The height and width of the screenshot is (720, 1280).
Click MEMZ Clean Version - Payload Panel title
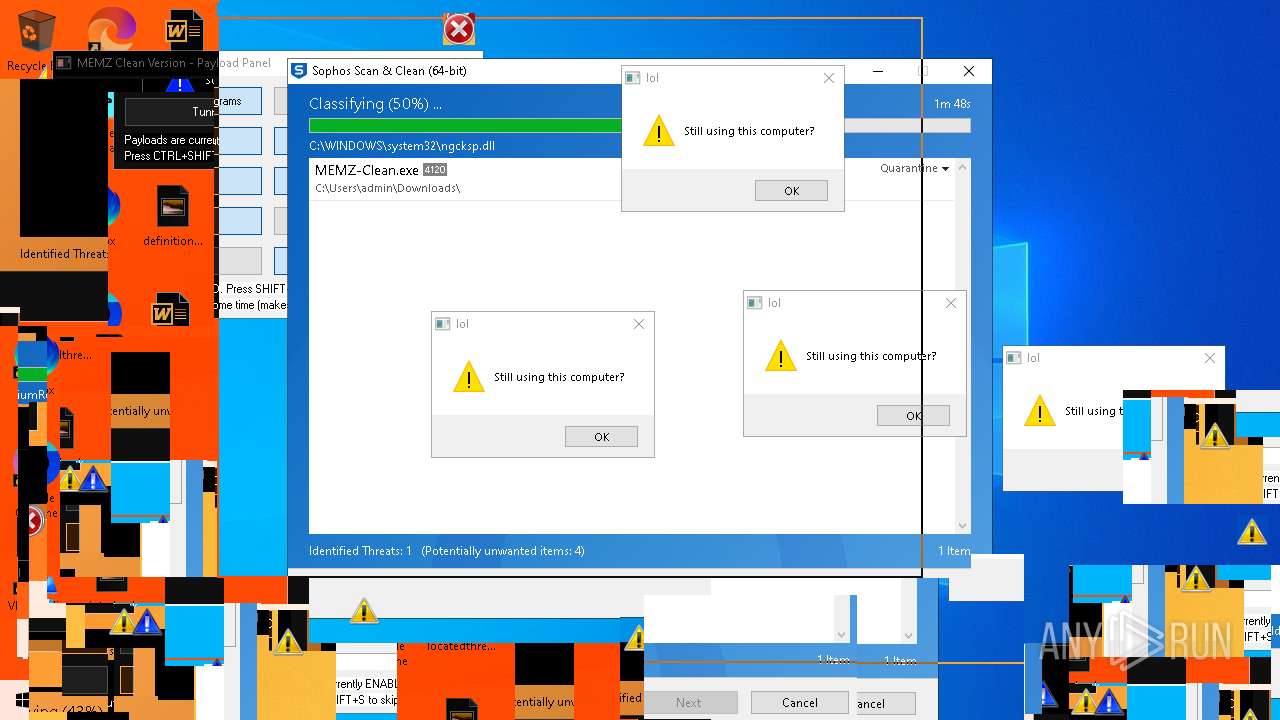point(174,63)
